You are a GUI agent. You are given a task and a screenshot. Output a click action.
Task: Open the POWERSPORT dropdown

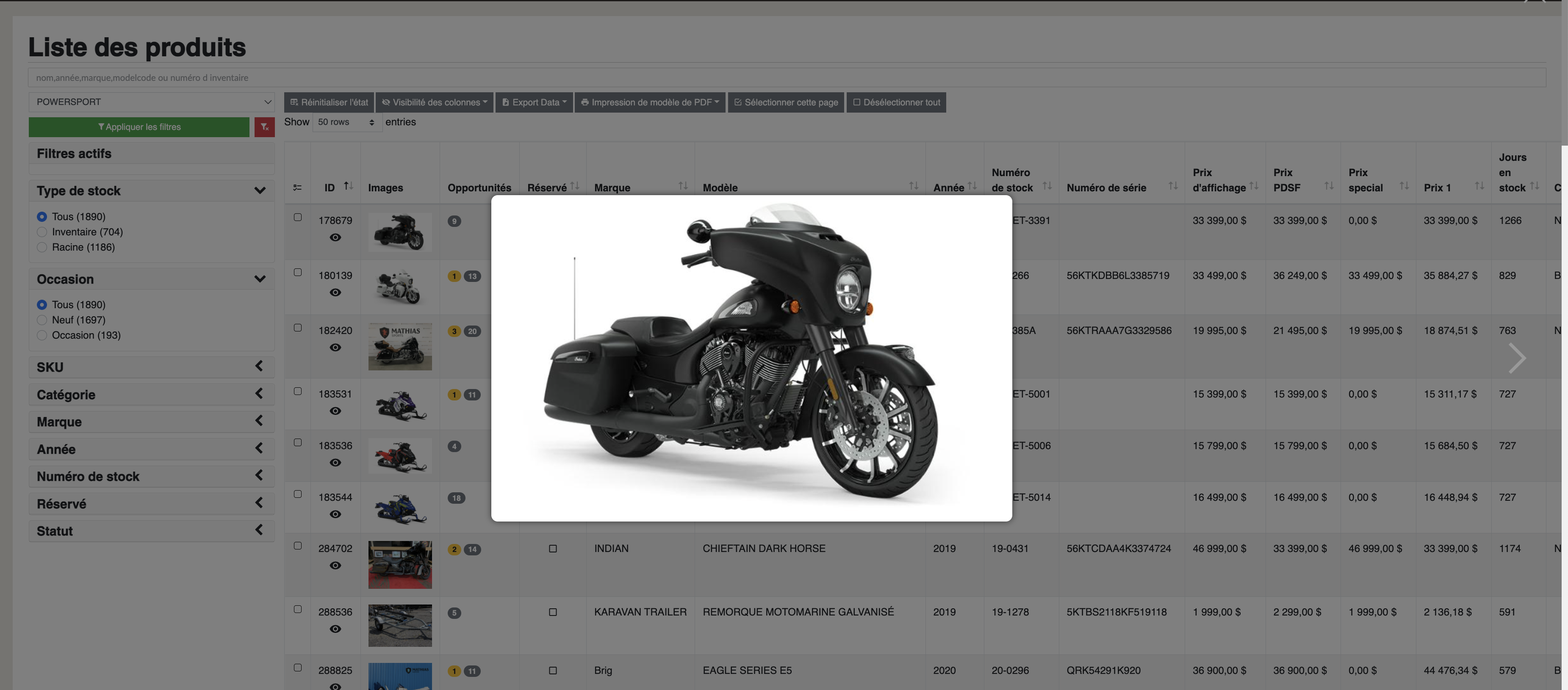[151, 102]
